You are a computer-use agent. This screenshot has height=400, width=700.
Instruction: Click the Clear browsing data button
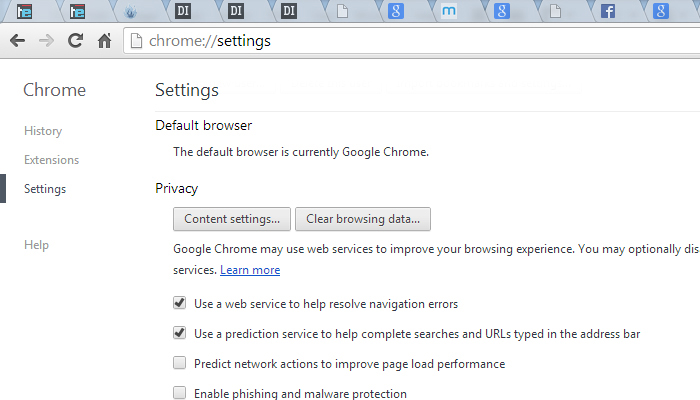(363, 219)
